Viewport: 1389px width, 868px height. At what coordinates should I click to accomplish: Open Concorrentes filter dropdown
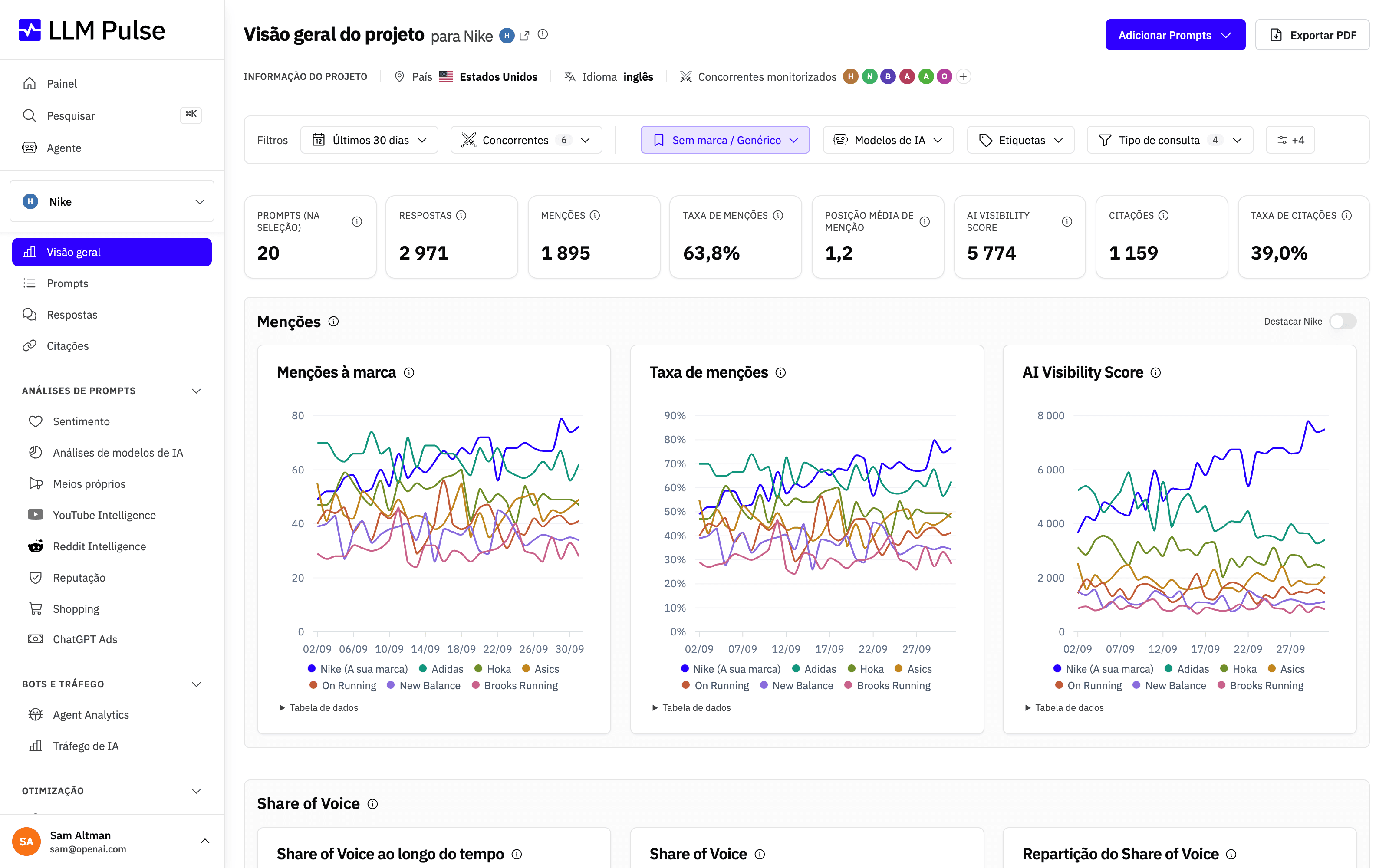click(x=526, y=140)
